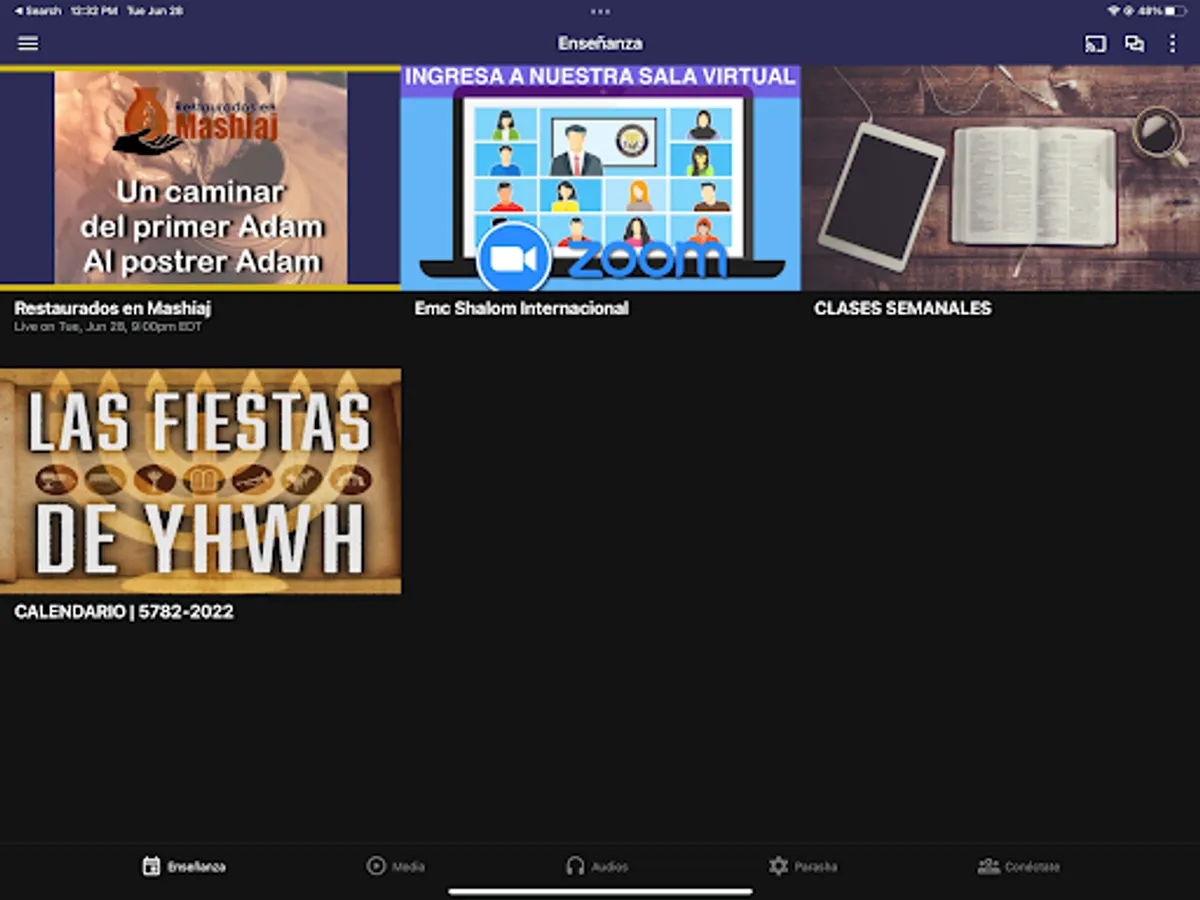Screen dimensions: 1200x900
Task: Tap the Wi-Fi icon in status bar
Action: (1114, 11)
